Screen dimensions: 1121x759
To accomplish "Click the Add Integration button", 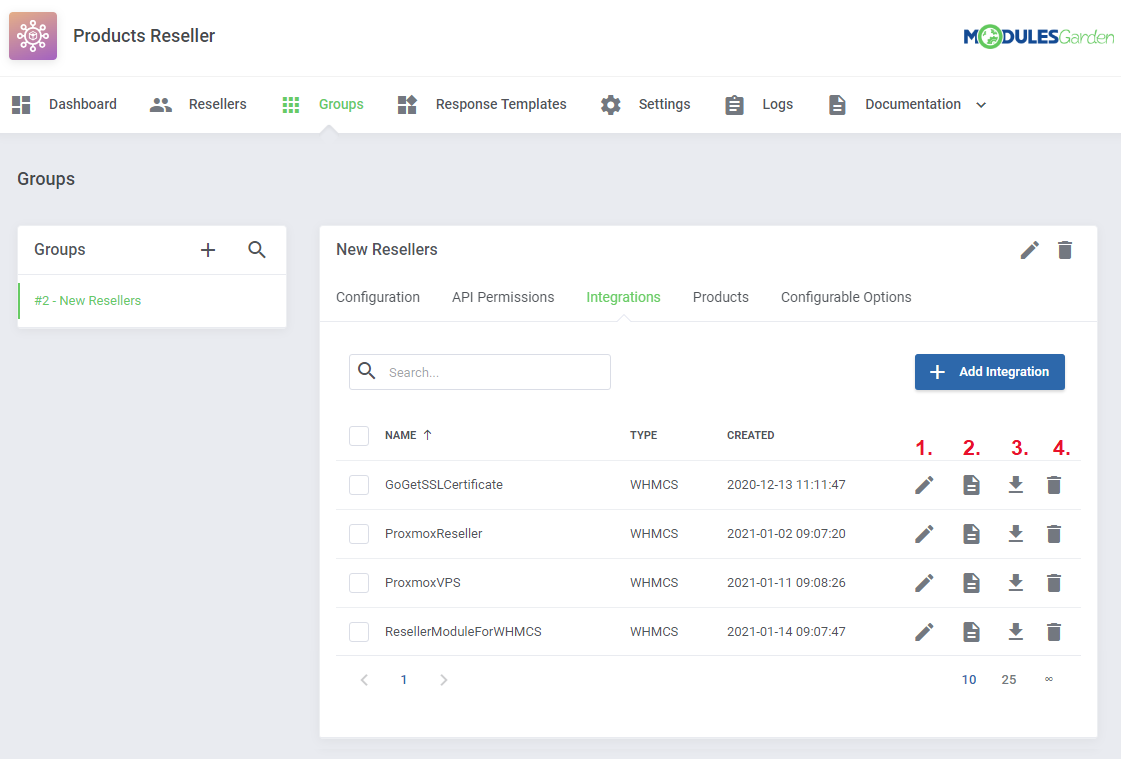I will point(989,372).
